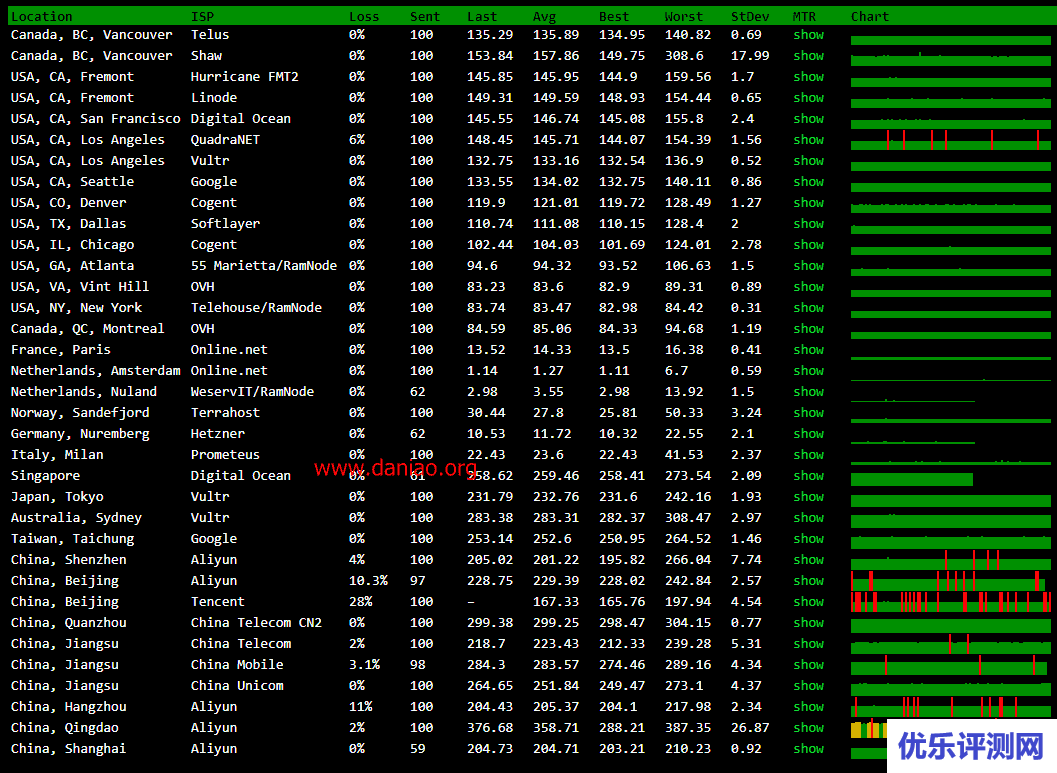Click show in Chicago Cogent row
1057x773 pixels.
coord(808,245)
